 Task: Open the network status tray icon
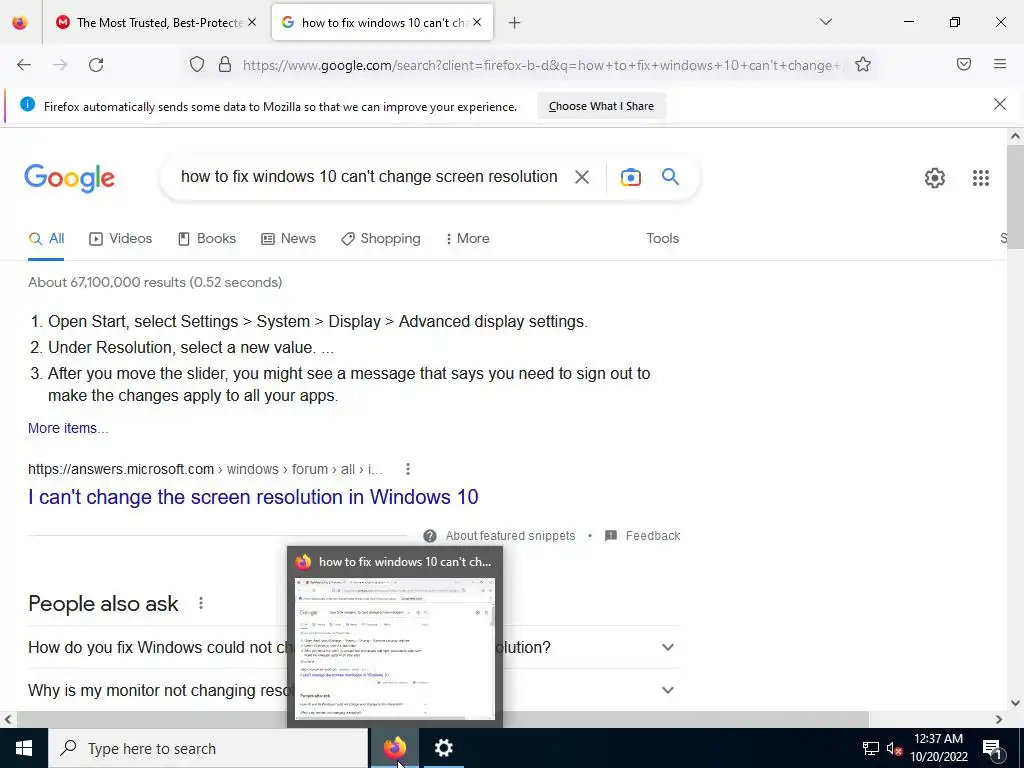(871, 748)
